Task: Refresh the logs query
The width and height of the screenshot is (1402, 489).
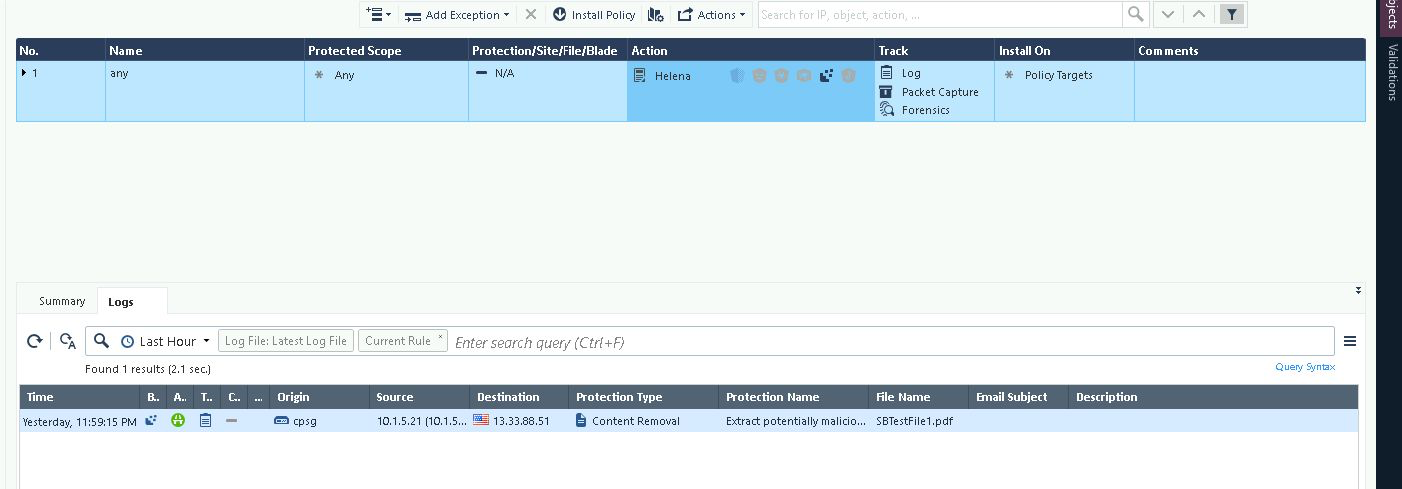Action: [34, 341]
